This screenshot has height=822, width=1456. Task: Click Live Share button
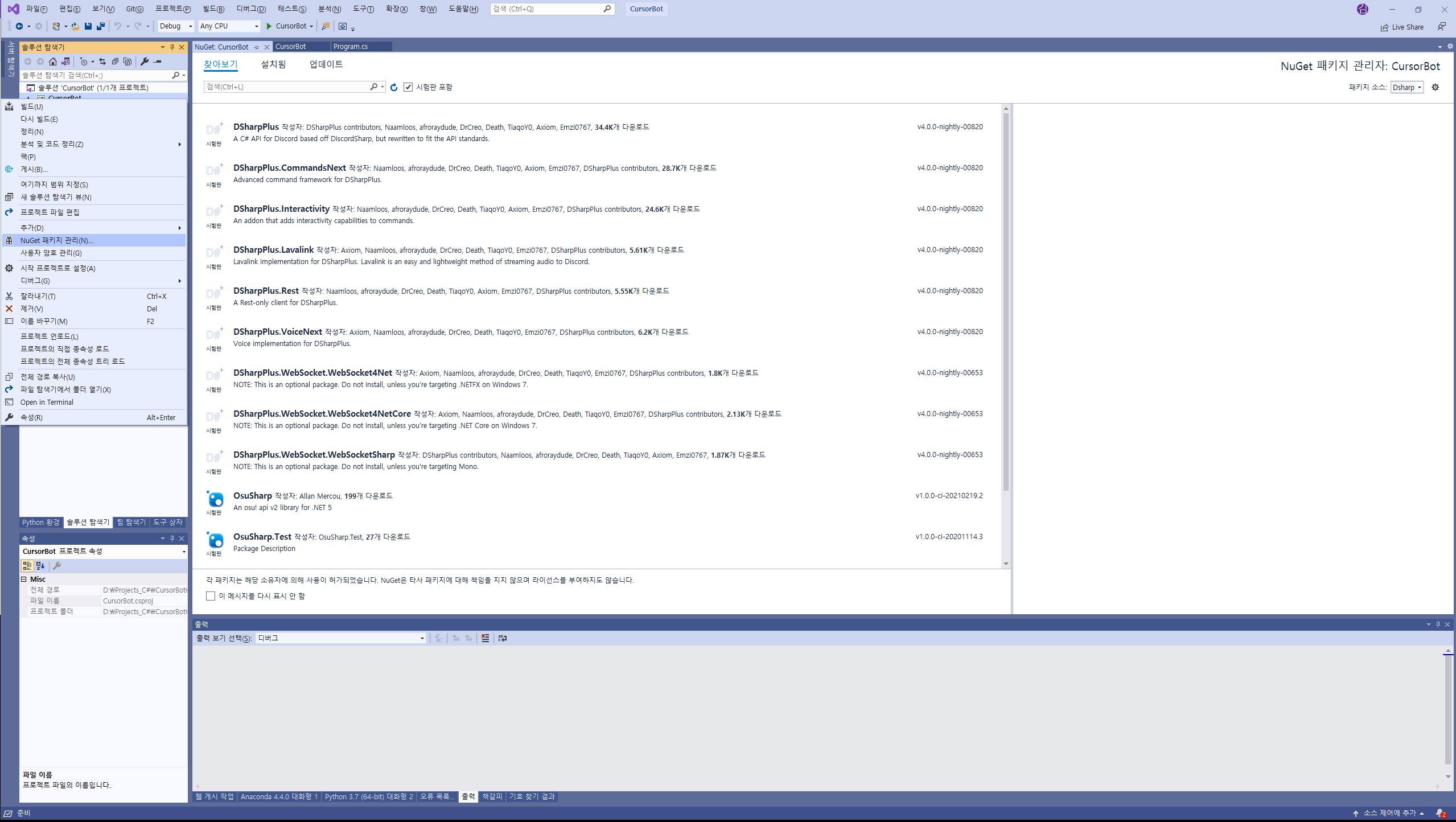click(1402, 27)
